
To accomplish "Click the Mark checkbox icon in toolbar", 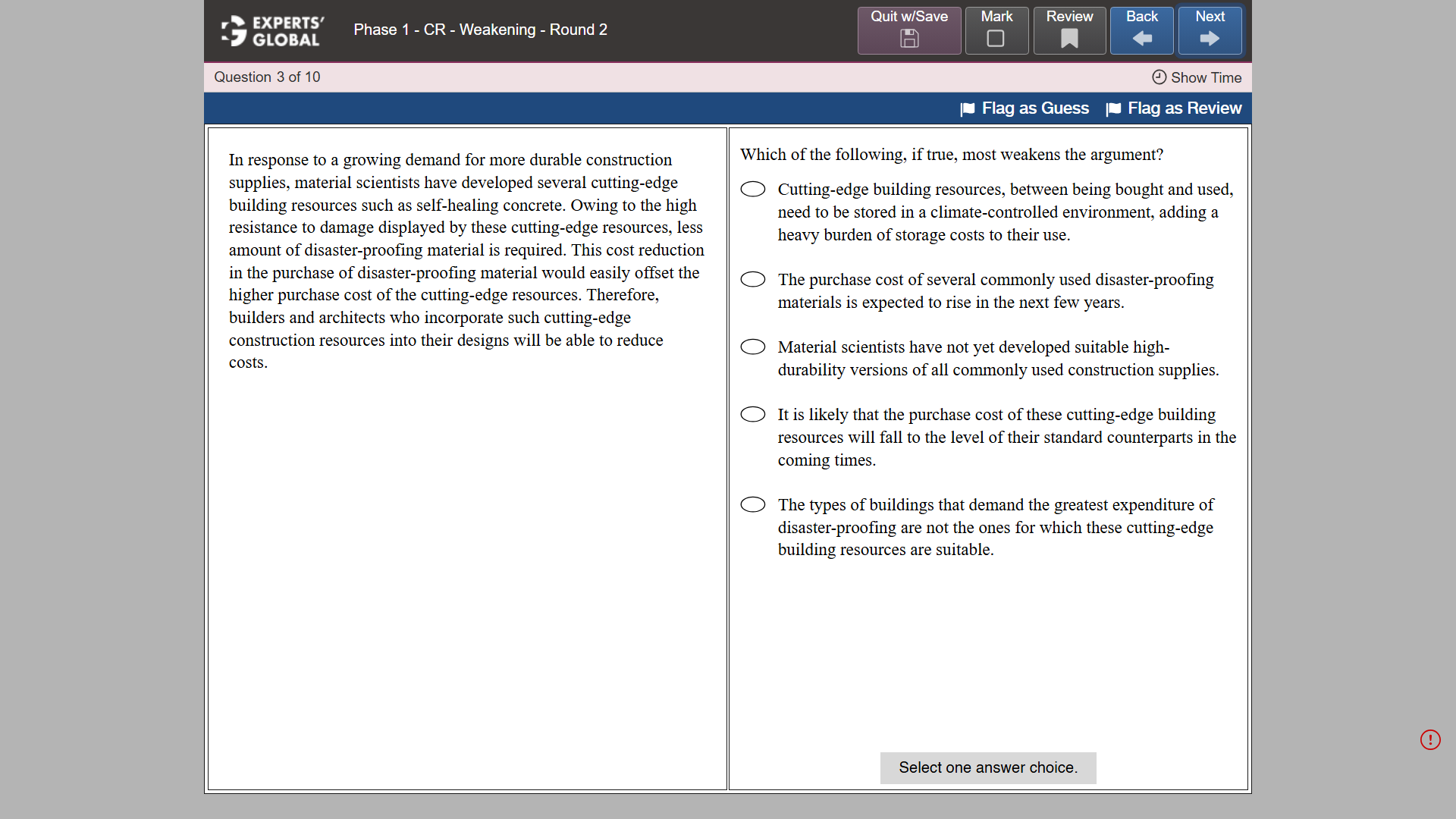I will pyautogui.click(x=996, y=39).
